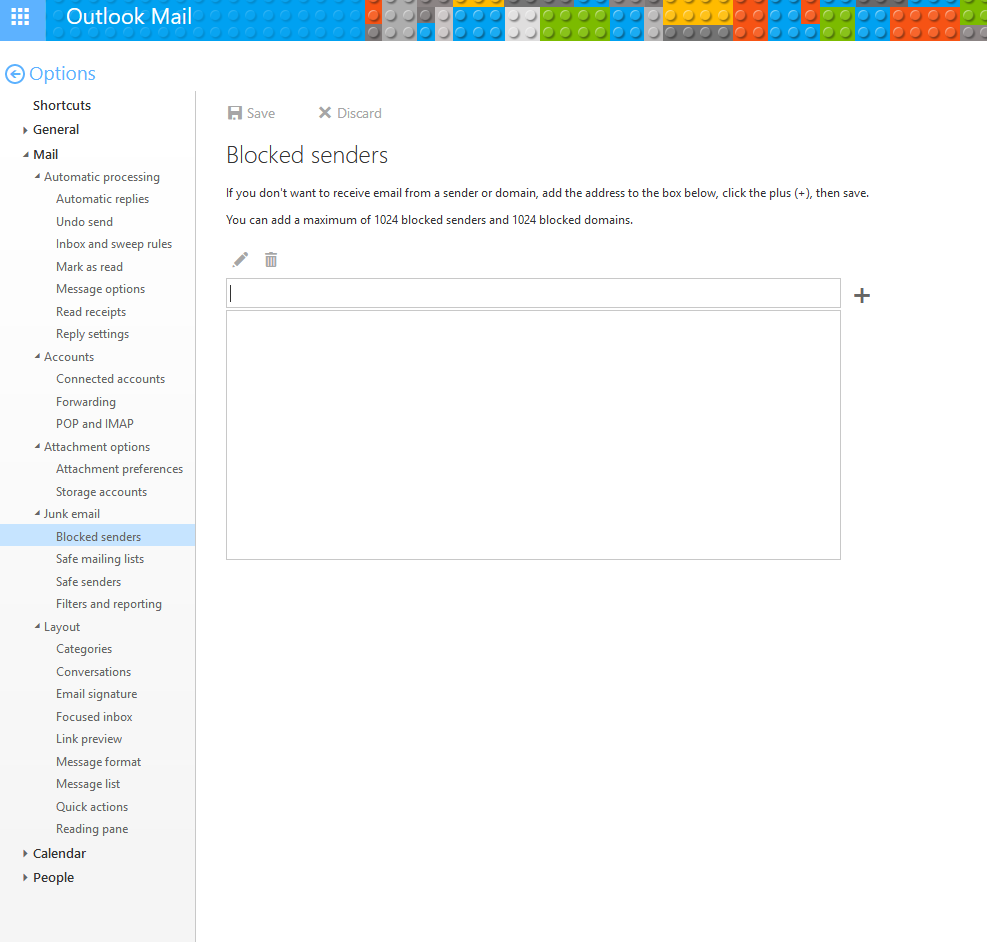This screenshot has width=987, height=942.
Task: Open the app launcher grid icon
Action: [20, 17]
